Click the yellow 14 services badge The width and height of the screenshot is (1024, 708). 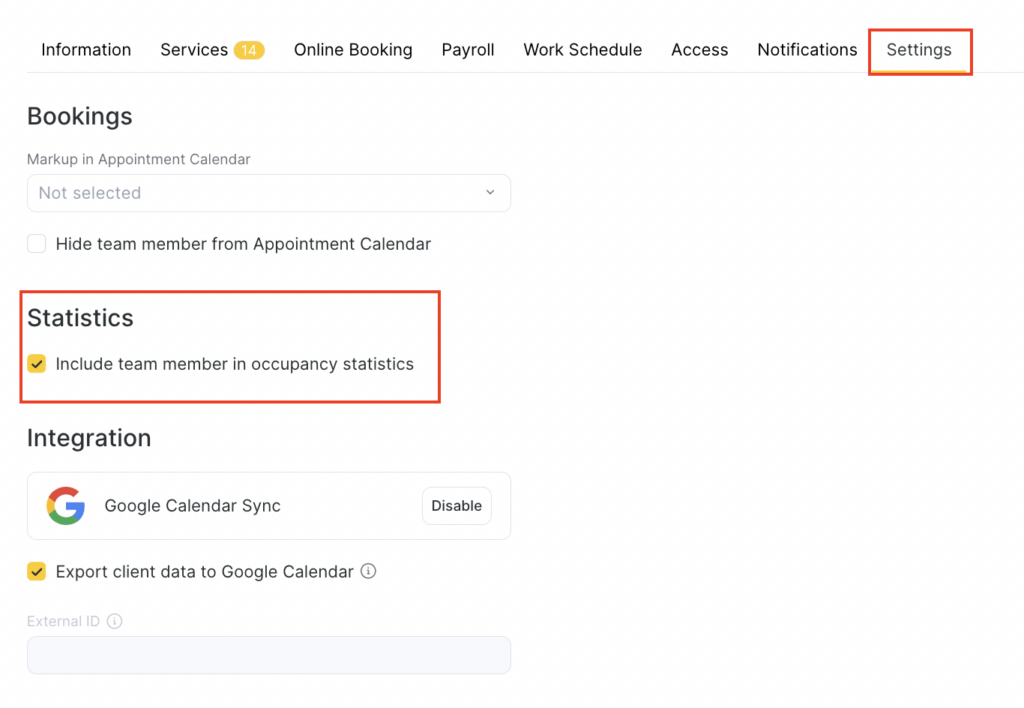point(249,50)
